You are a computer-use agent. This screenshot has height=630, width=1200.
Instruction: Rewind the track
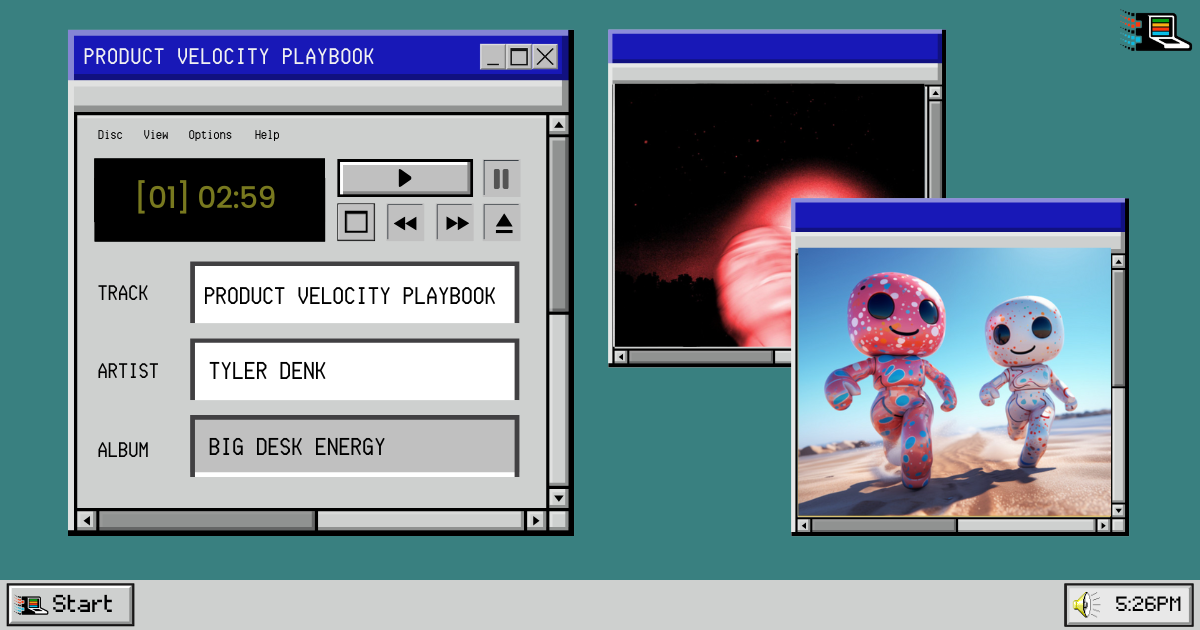coord(405,222)
